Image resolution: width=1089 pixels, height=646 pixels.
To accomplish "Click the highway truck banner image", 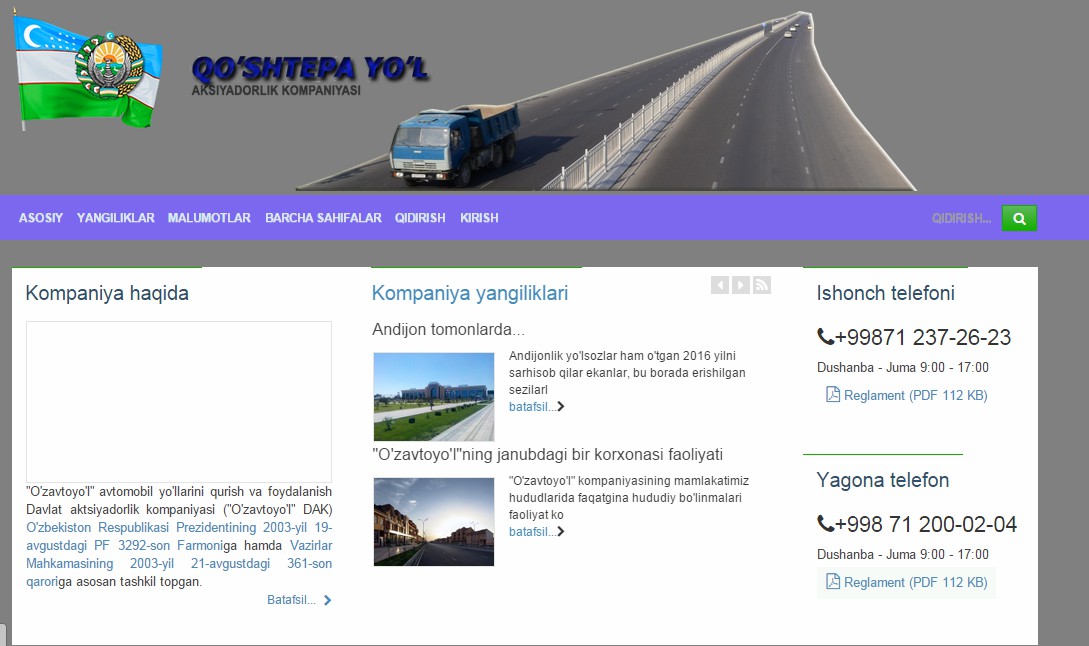I will 606,101.
